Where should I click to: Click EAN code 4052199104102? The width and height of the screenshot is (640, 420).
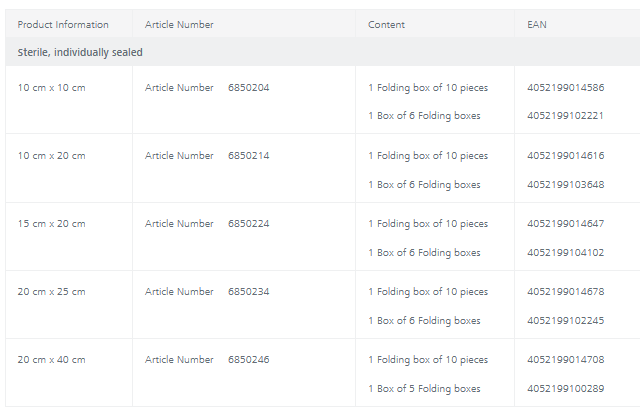(565, 253)
